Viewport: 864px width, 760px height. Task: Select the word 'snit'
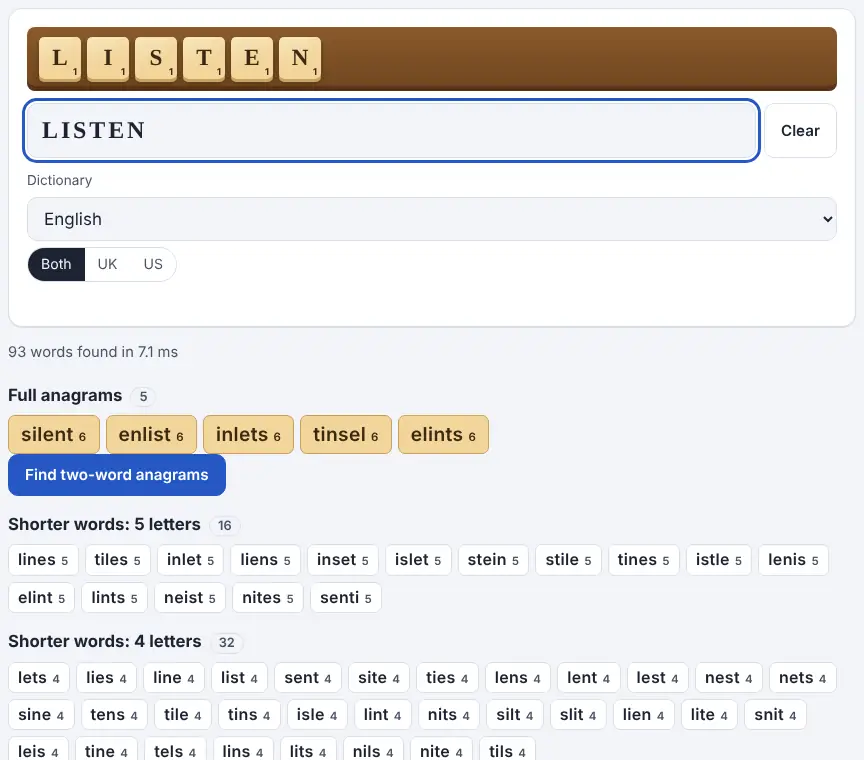[x=775, y=715]
